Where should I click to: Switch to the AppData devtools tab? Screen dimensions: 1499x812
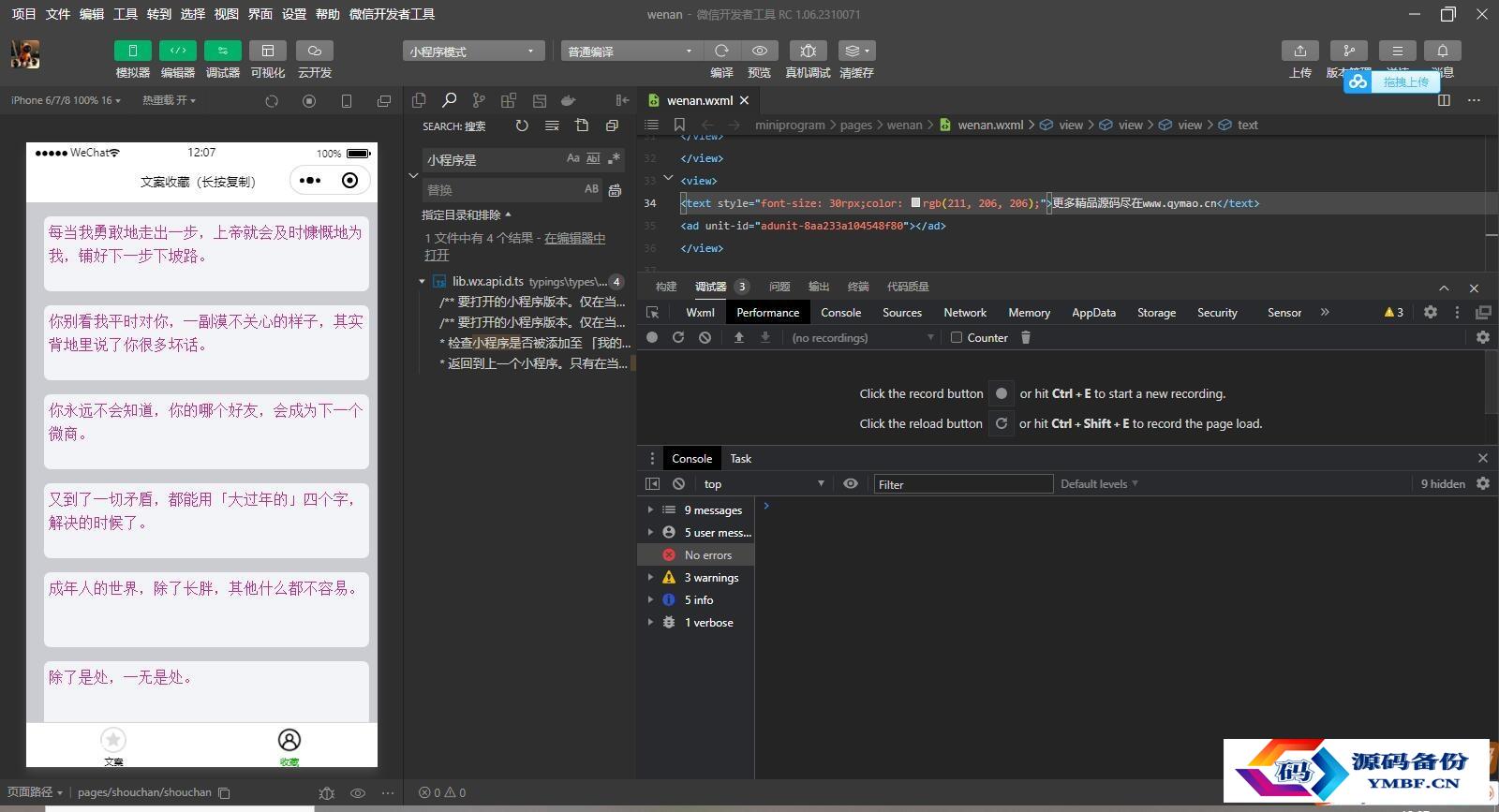click(x=1093, y=313)
